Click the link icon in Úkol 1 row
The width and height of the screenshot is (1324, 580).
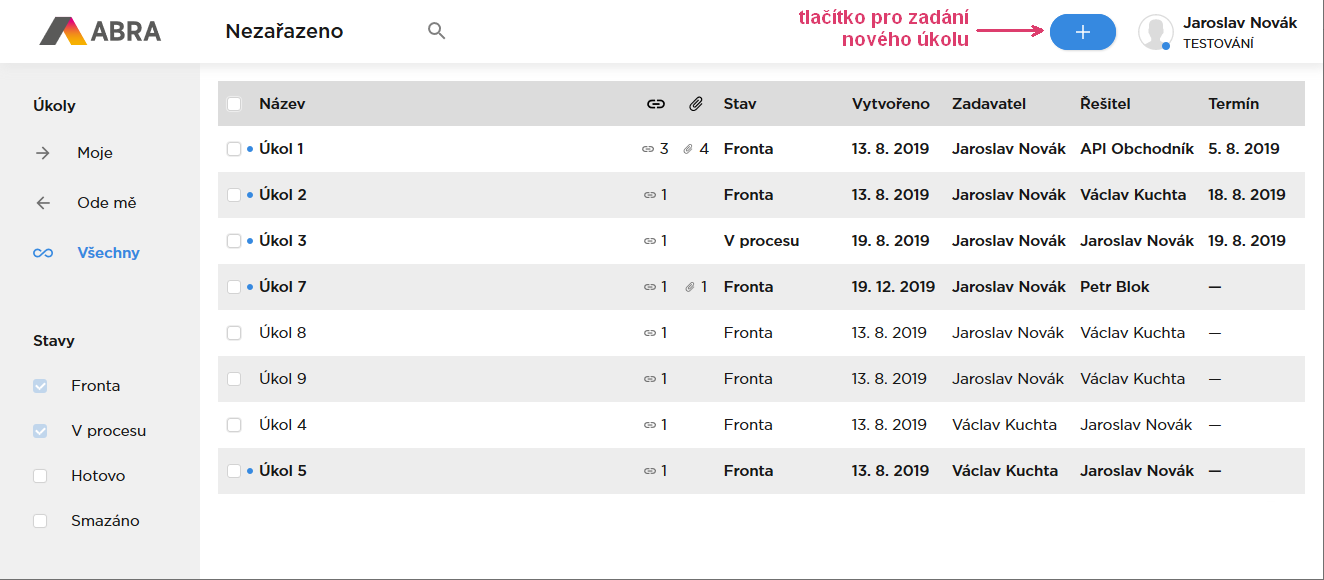648,149
